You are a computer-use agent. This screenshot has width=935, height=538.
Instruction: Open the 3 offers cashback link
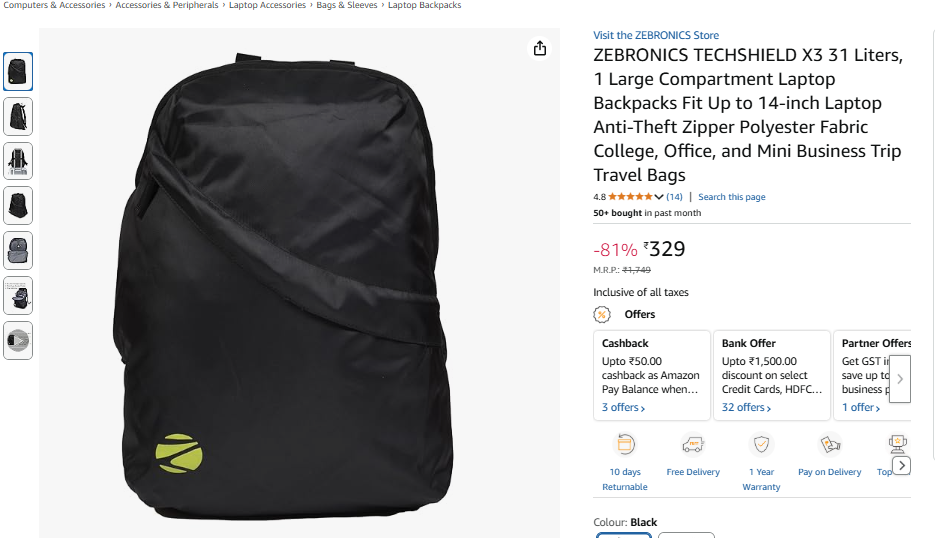(623, 407)
